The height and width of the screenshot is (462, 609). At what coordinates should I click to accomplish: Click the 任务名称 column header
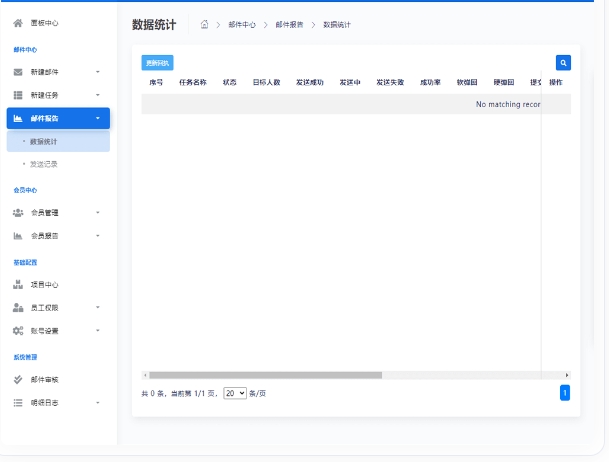[193, 82]
